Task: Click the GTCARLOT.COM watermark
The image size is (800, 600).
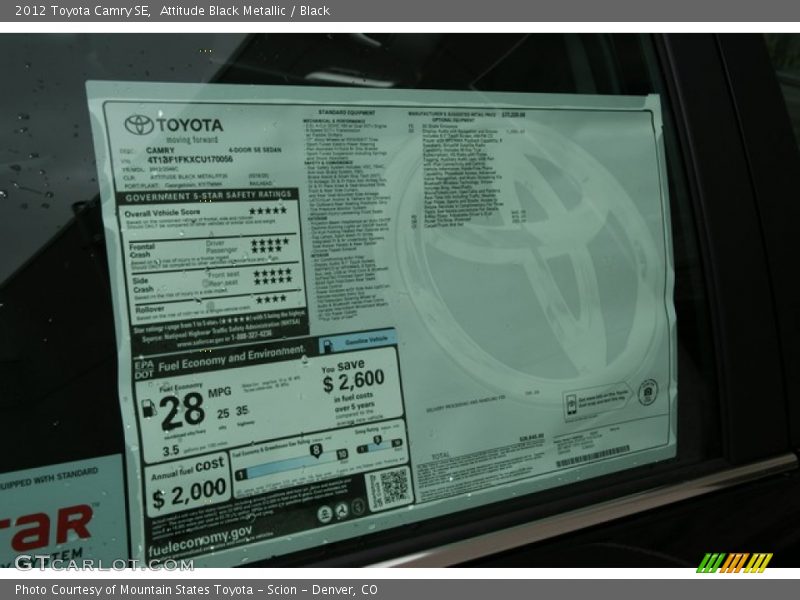Action: click(103, 563)
